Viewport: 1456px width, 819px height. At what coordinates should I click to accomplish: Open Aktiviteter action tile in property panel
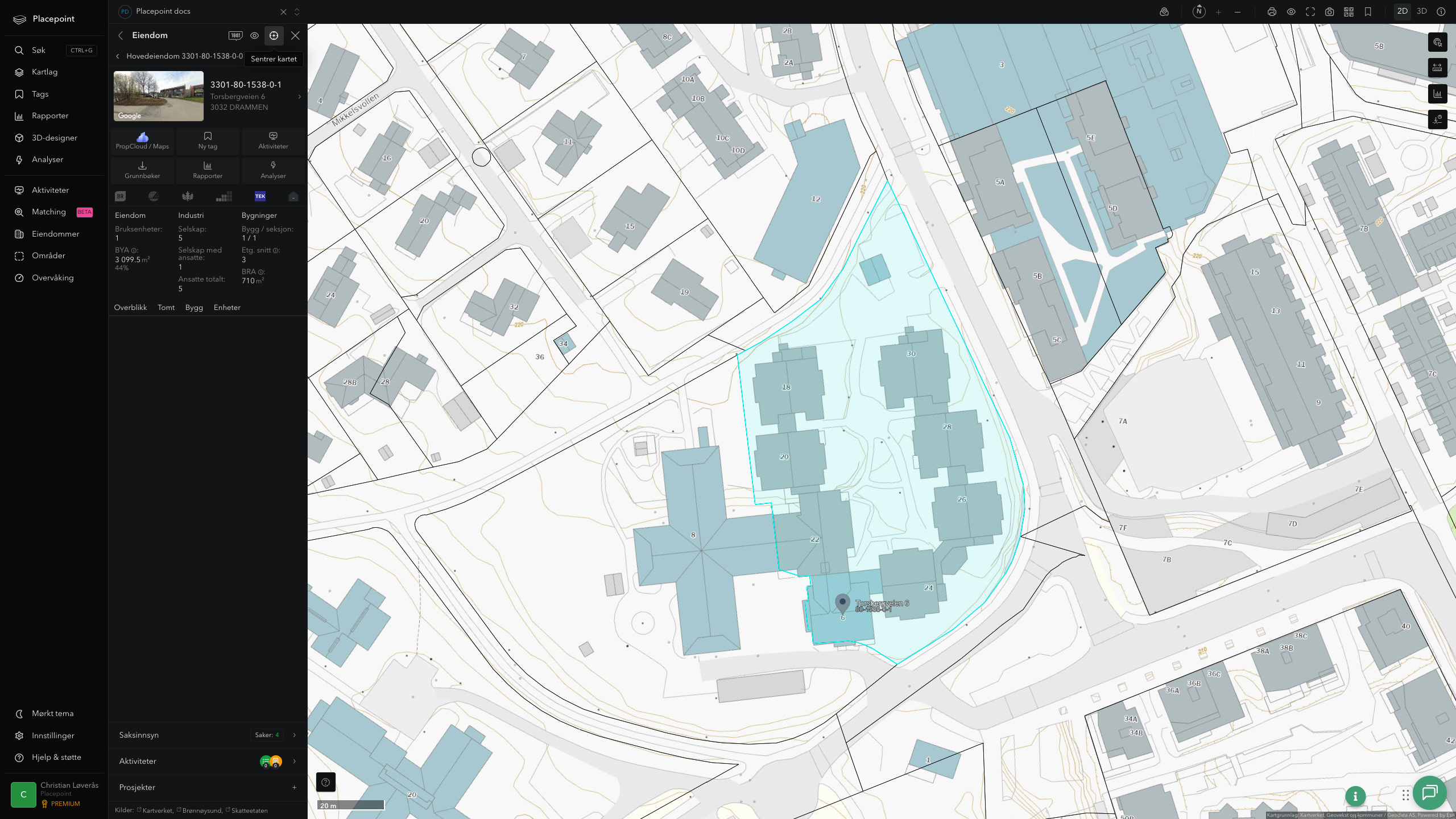coord(273,141)
